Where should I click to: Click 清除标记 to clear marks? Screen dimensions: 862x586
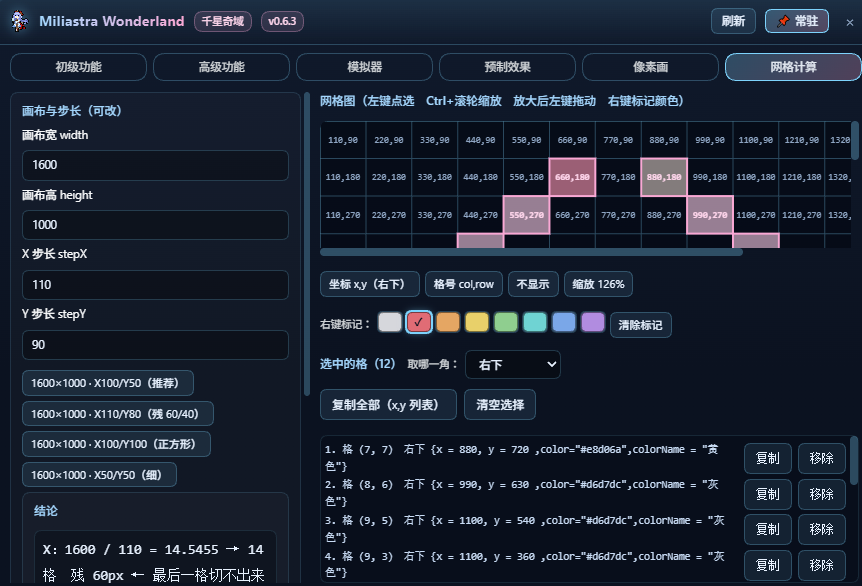[x=640, y=325]
